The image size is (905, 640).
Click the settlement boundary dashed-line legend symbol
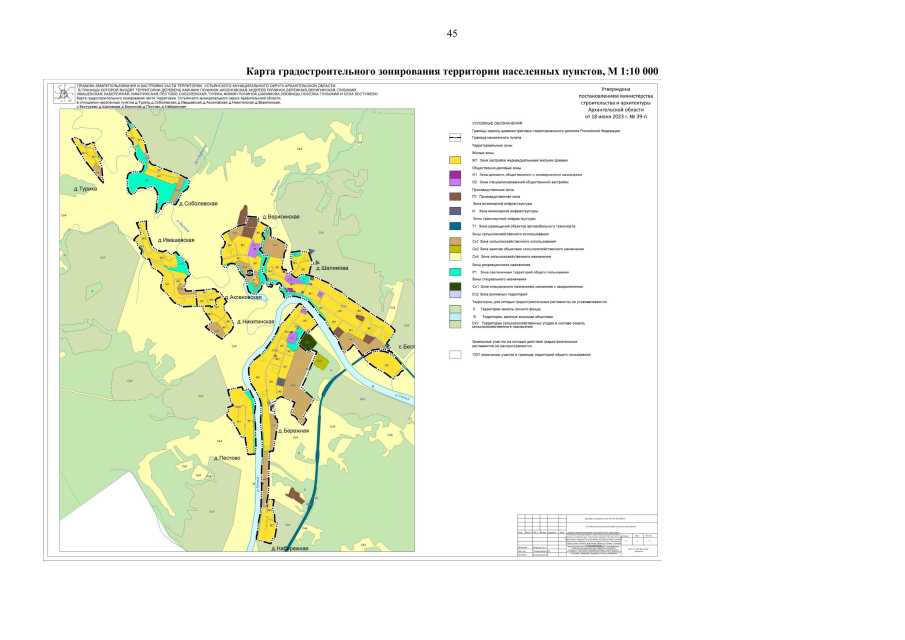455,138
